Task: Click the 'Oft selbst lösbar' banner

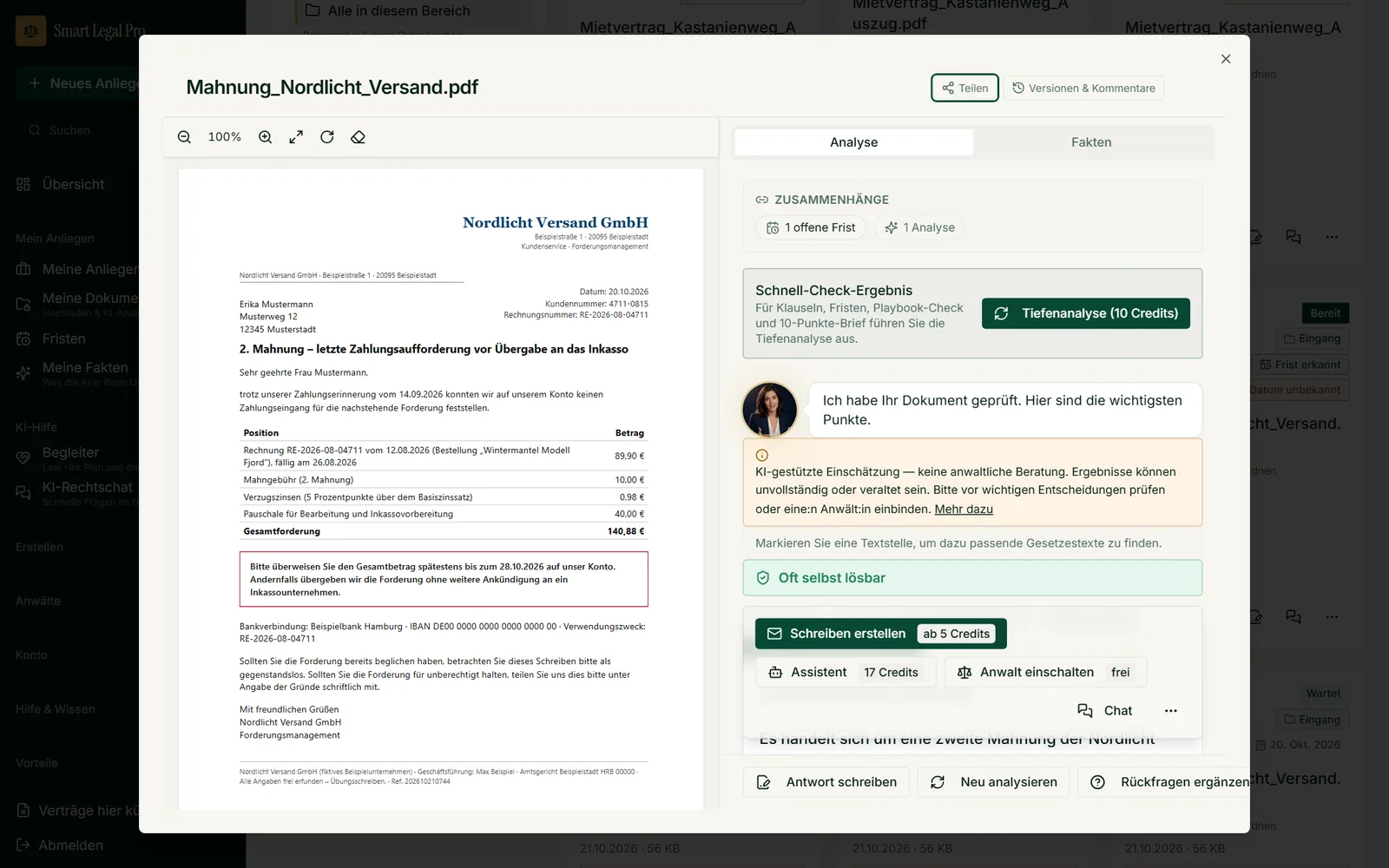Action: point(972,578)
